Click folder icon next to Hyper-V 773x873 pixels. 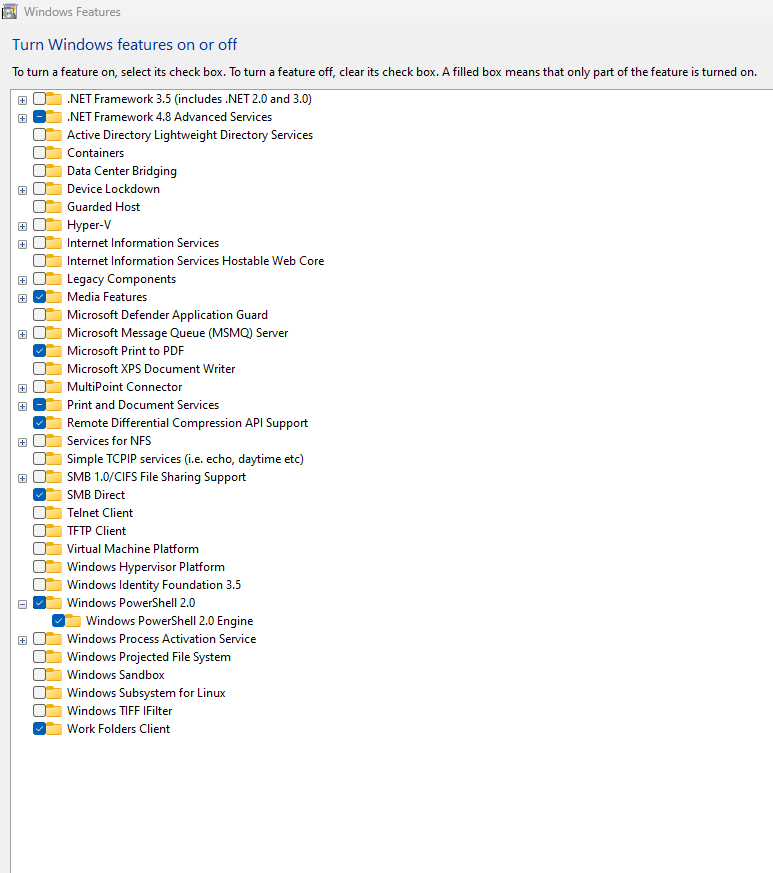click(54, 225)
